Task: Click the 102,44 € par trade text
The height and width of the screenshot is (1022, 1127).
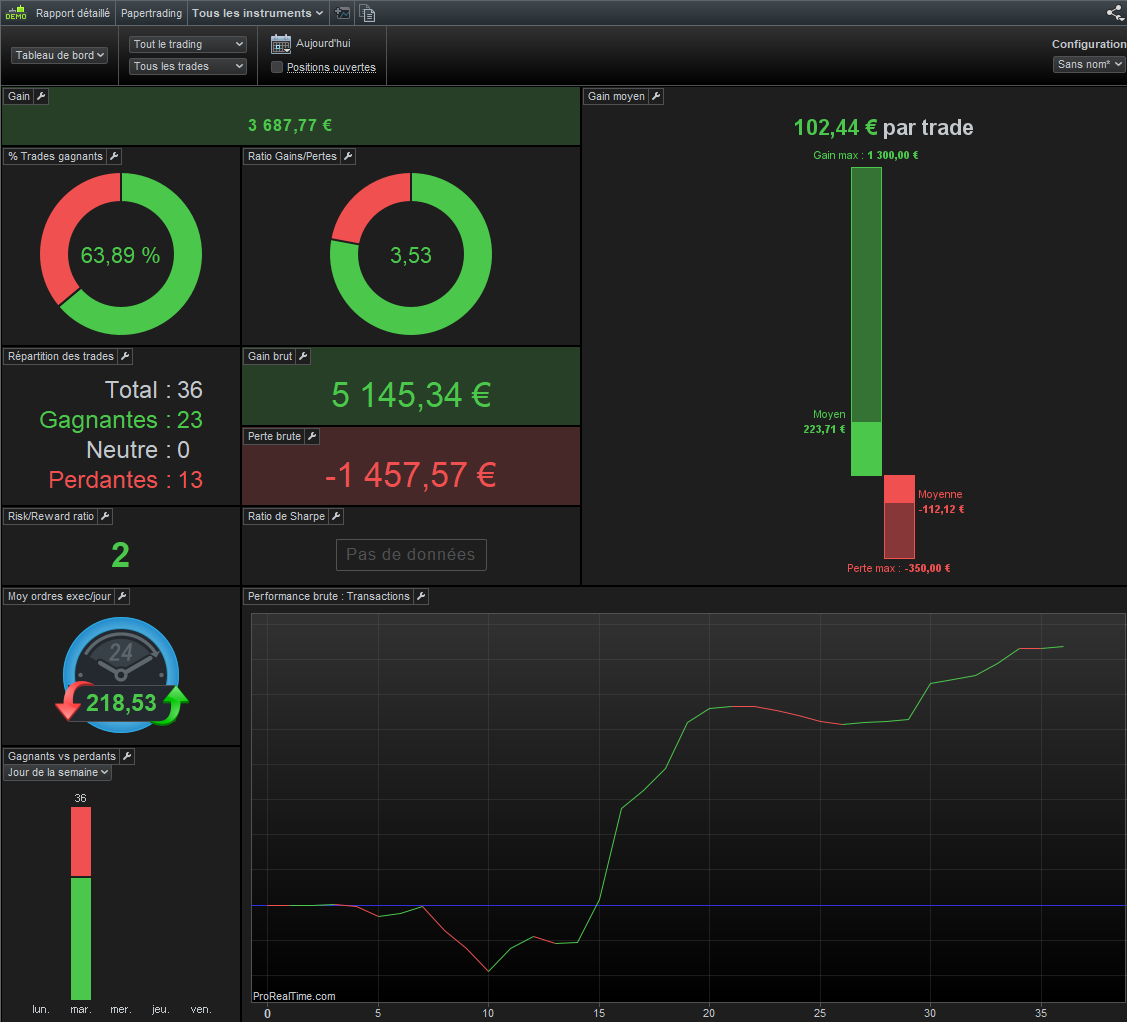Action: 883,128
